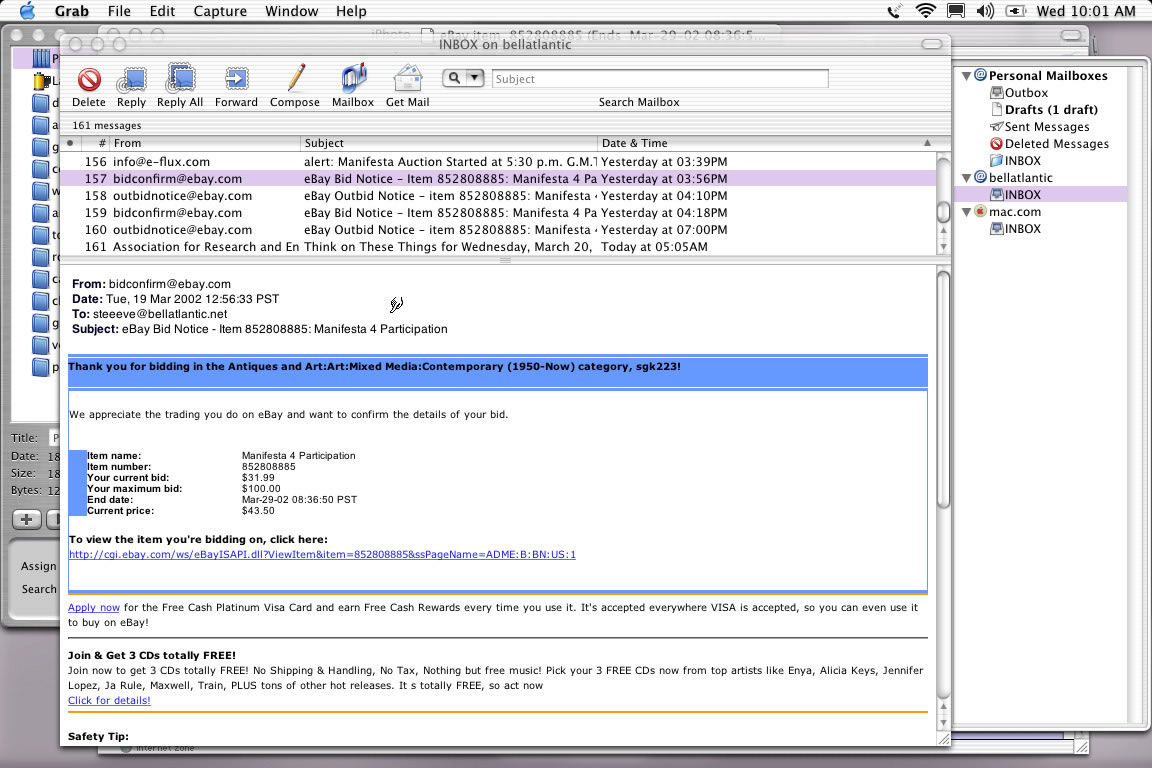Select message 158 from outbidnotice@ebay.com
Screen dimensions: 1152x768
click(x=498, y=195)
